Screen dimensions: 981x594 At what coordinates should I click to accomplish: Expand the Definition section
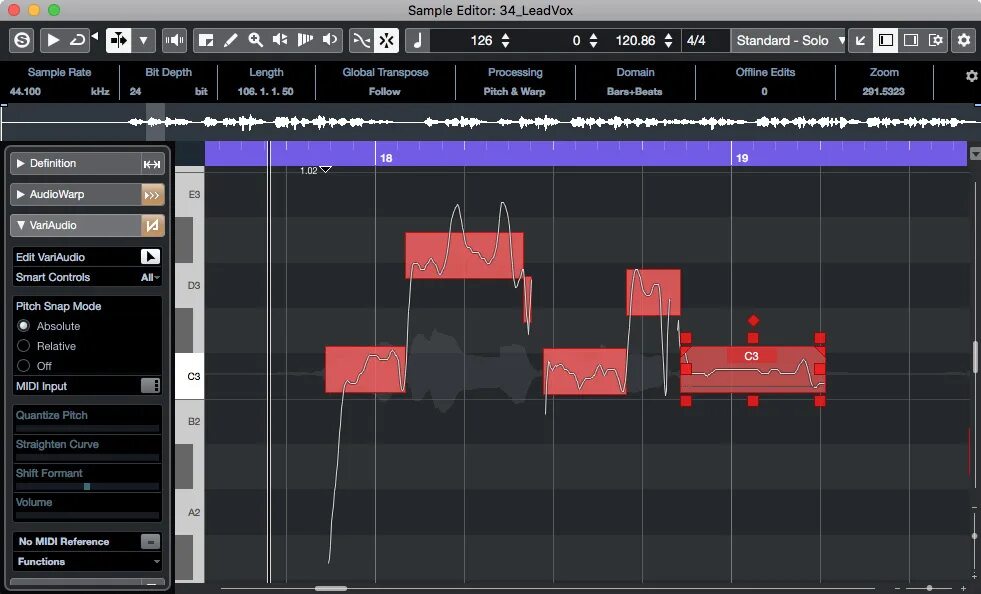point(21,163)
